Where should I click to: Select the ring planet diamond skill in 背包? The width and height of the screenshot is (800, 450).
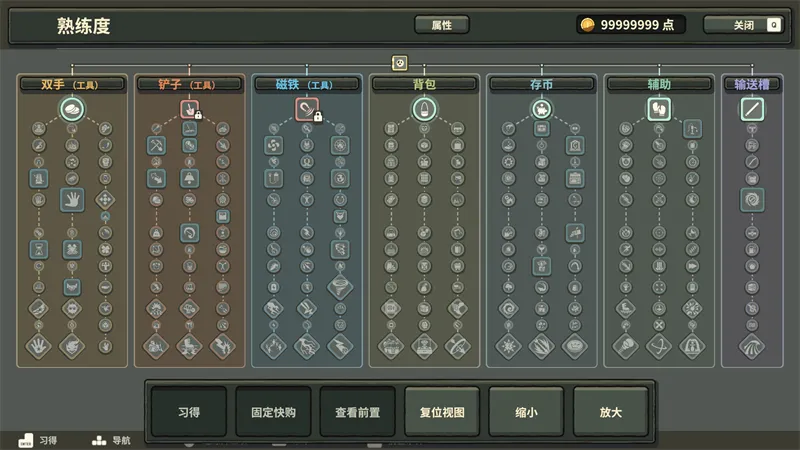pos(457,346)
